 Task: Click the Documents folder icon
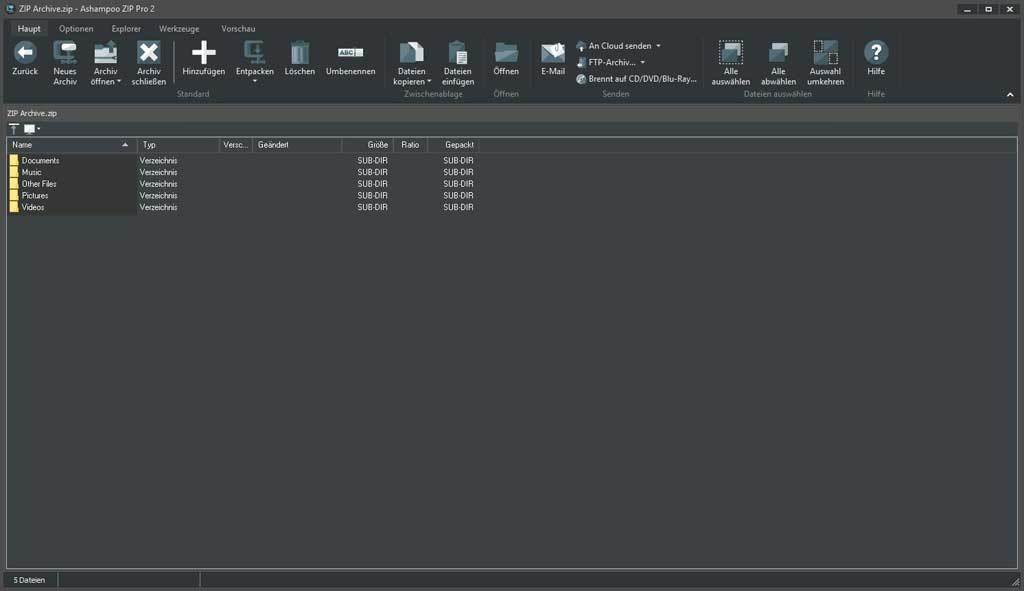14,161
